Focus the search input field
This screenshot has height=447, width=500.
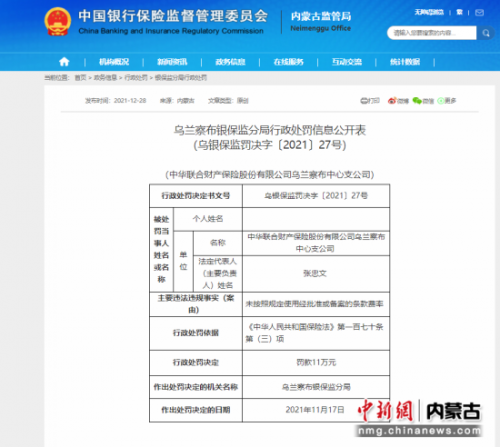(x=432, y=33)
